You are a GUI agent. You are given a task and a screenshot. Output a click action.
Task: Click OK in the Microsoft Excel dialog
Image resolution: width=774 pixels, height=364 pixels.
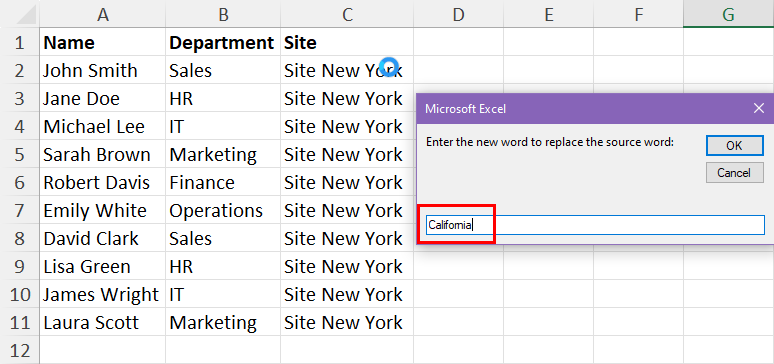click(x=735, y=146)
